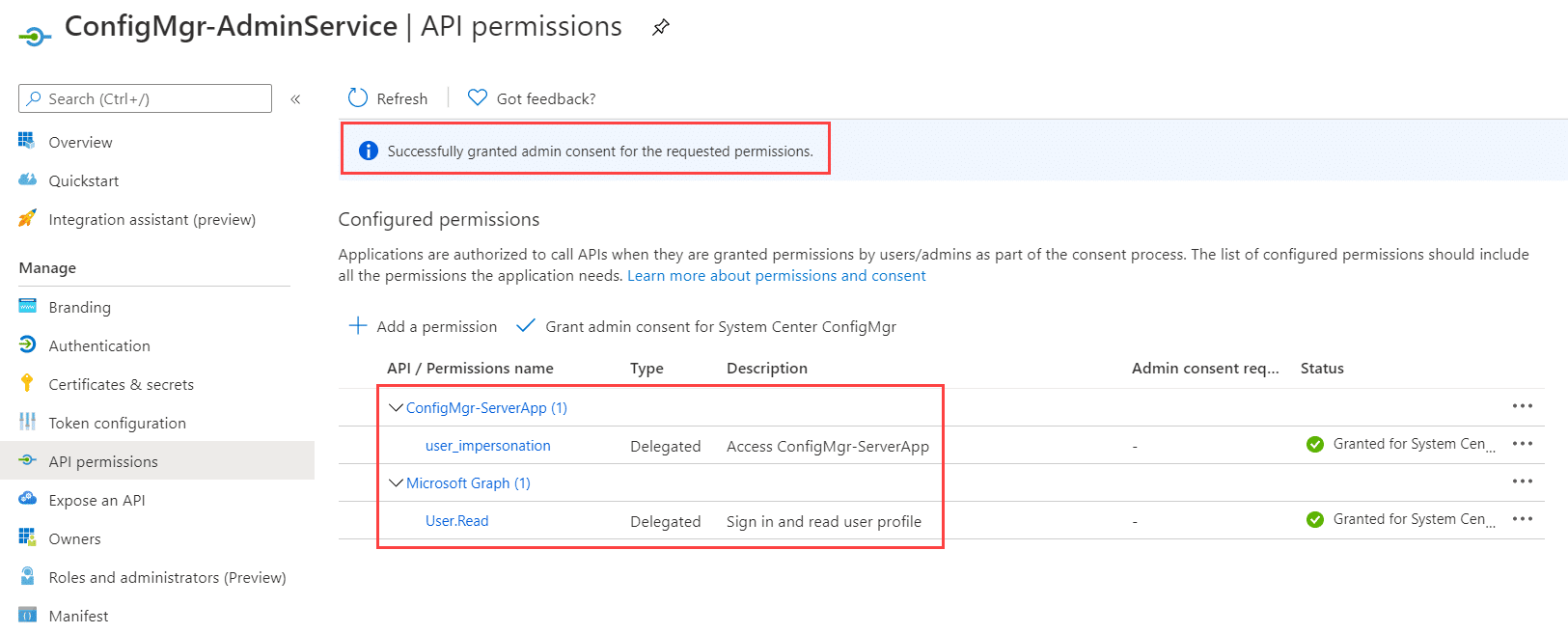Open Branding settings
This screenshot has width=1568, height=633.
tap(81, 306)
